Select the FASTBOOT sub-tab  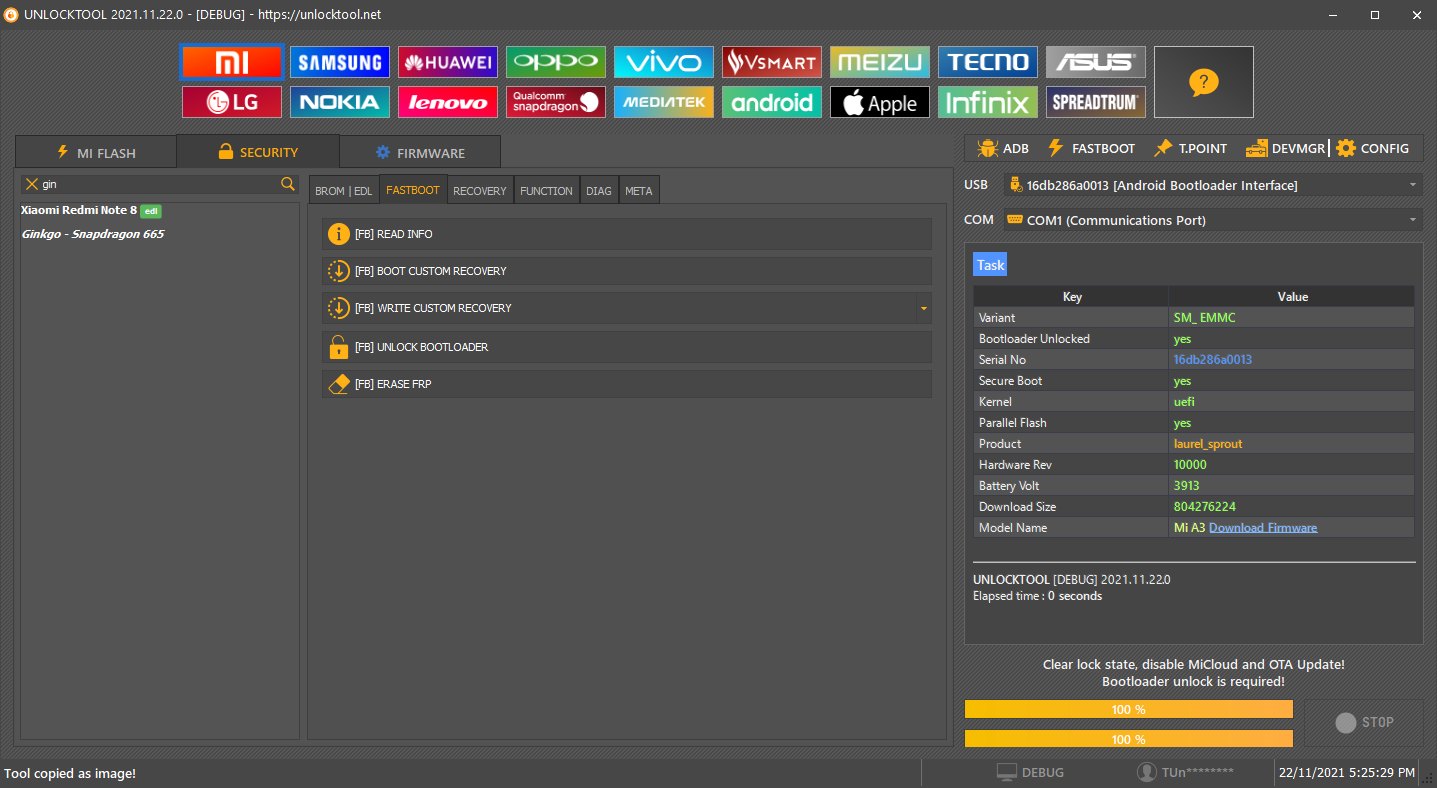(x=413, y=190)
